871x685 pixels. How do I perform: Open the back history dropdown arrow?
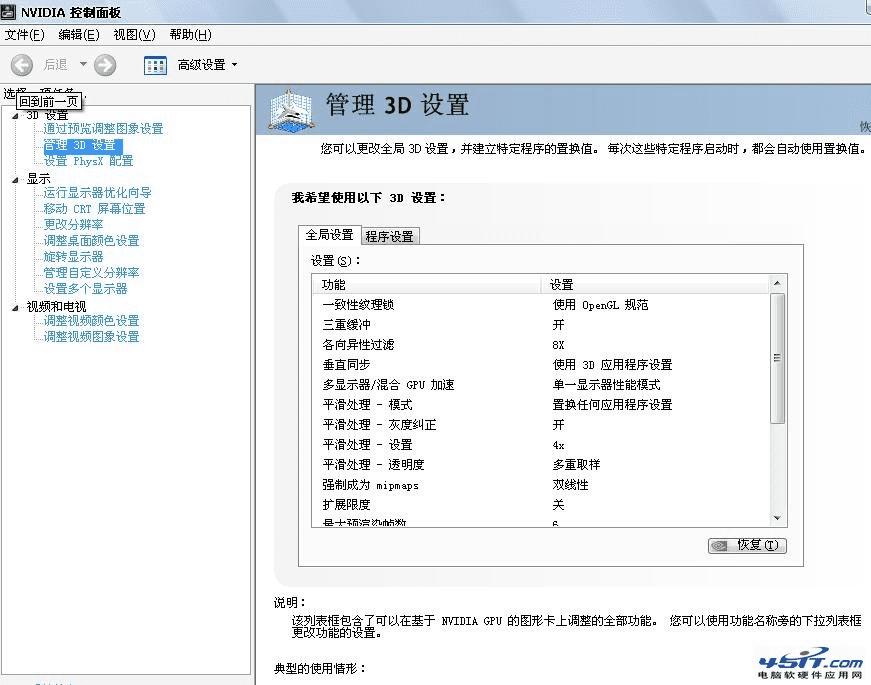tap(83, 64)
